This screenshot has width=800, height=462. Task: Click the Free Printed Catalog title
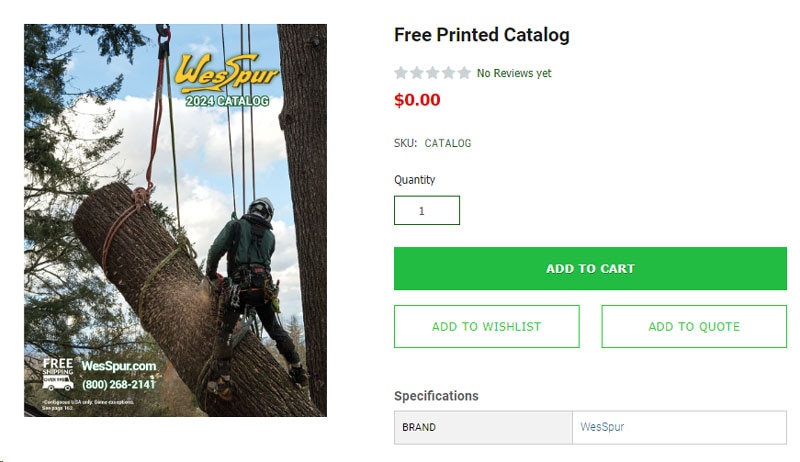482,35
